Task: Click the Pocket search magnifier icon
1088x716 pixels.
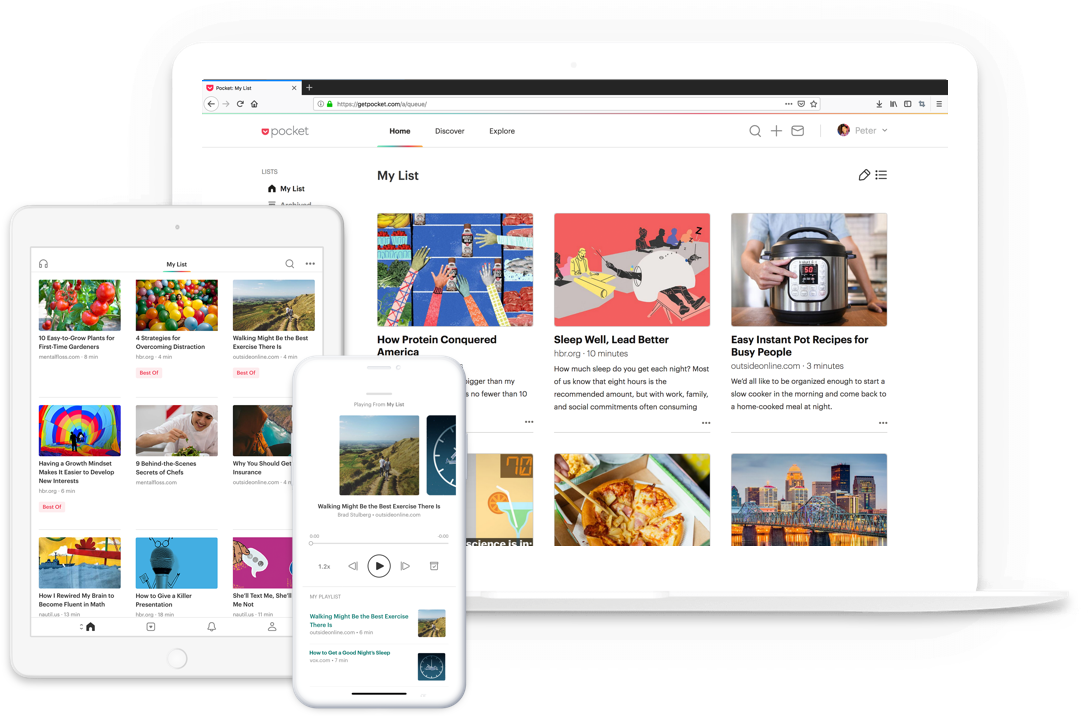Action: click(755, 131)
